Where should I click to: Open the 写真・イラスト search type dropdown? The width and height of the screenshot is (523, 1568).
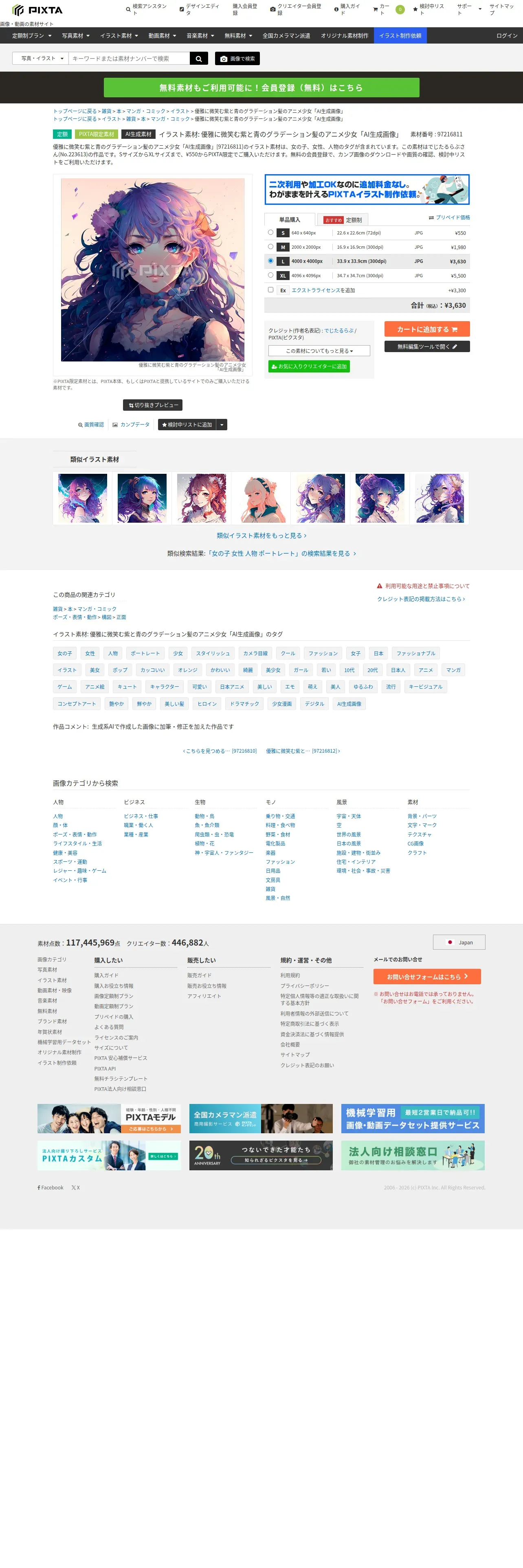click(x=41, y=59)
